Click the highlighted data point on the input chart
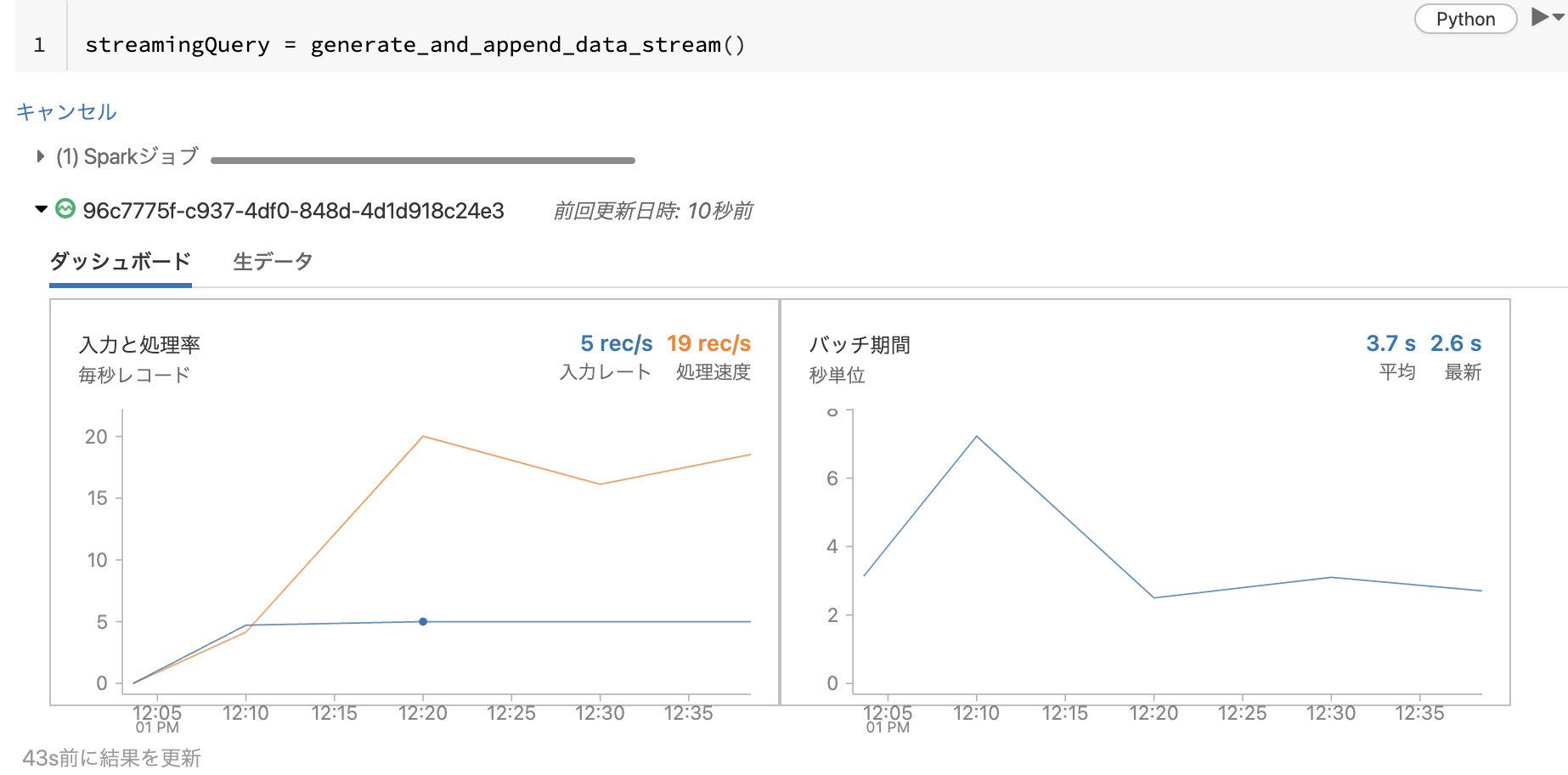Screen dimensions: 1568x775 [x=422, y=621]
